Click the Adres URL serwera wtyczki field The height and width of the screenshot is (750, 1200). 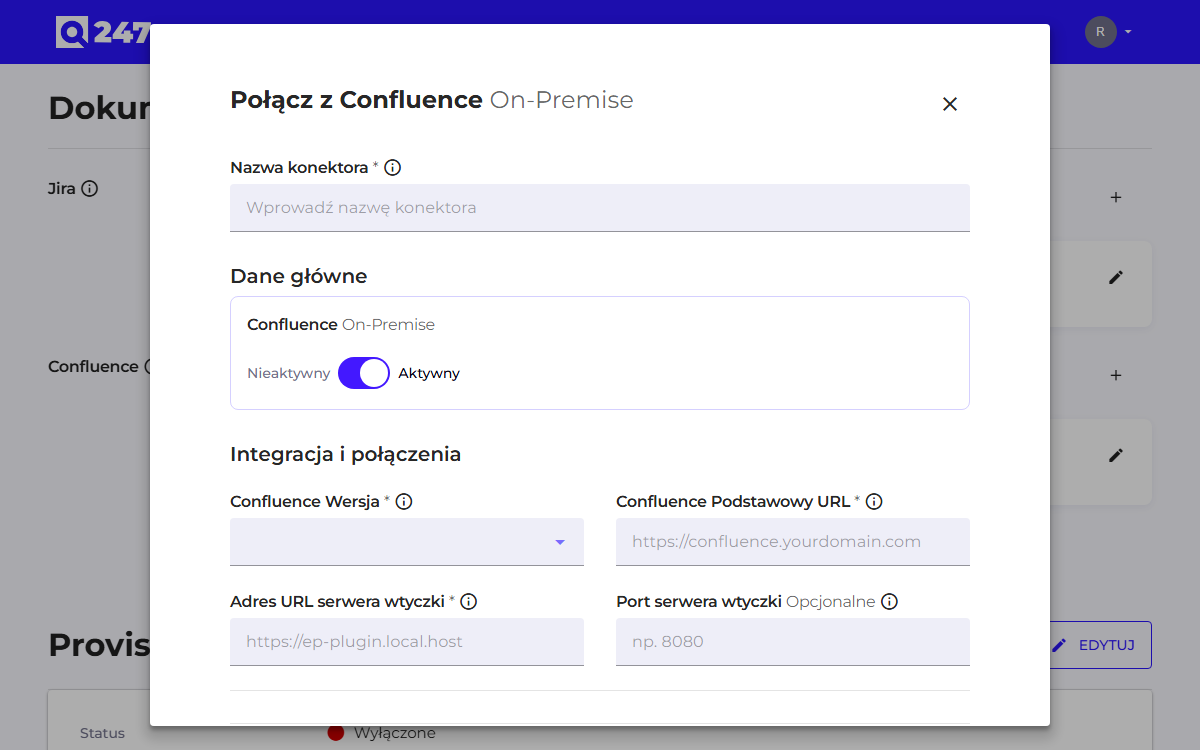[407, 642]
